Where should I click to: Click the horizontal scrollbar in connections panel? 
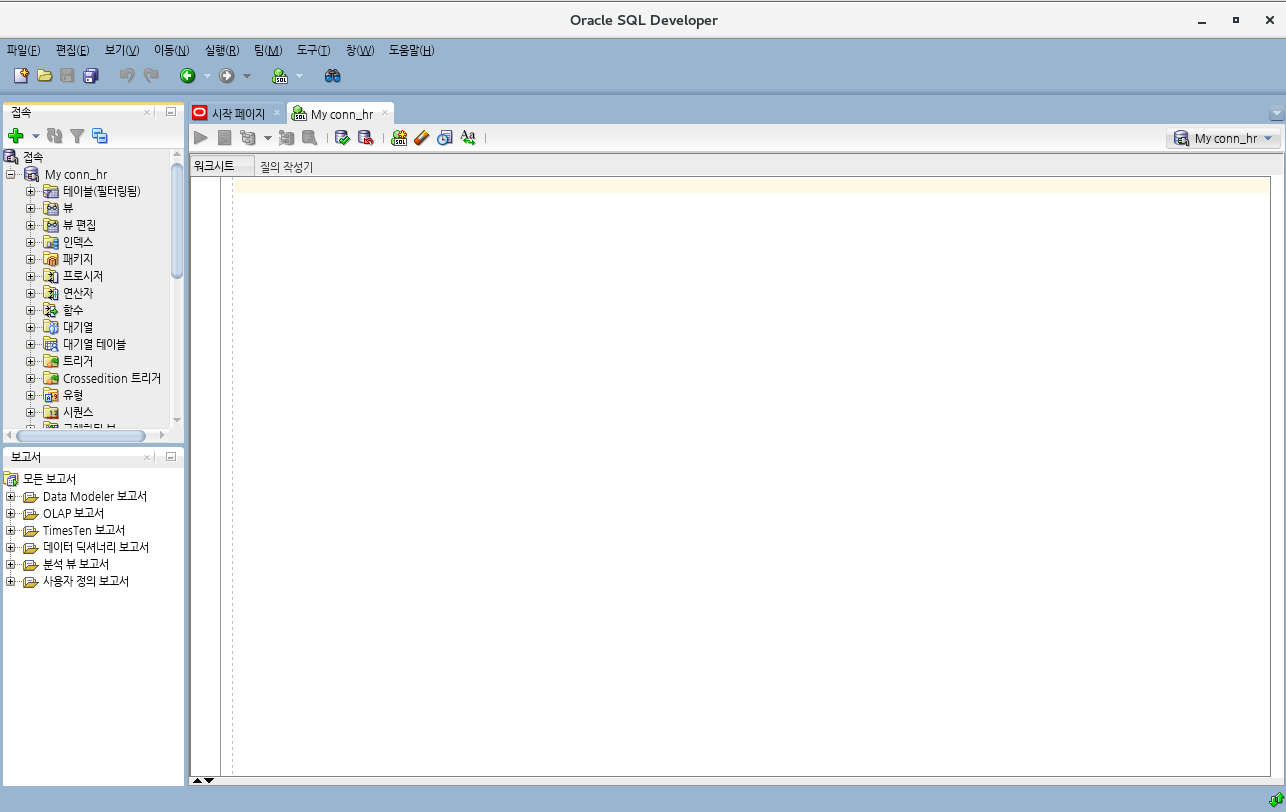point(80,435)
